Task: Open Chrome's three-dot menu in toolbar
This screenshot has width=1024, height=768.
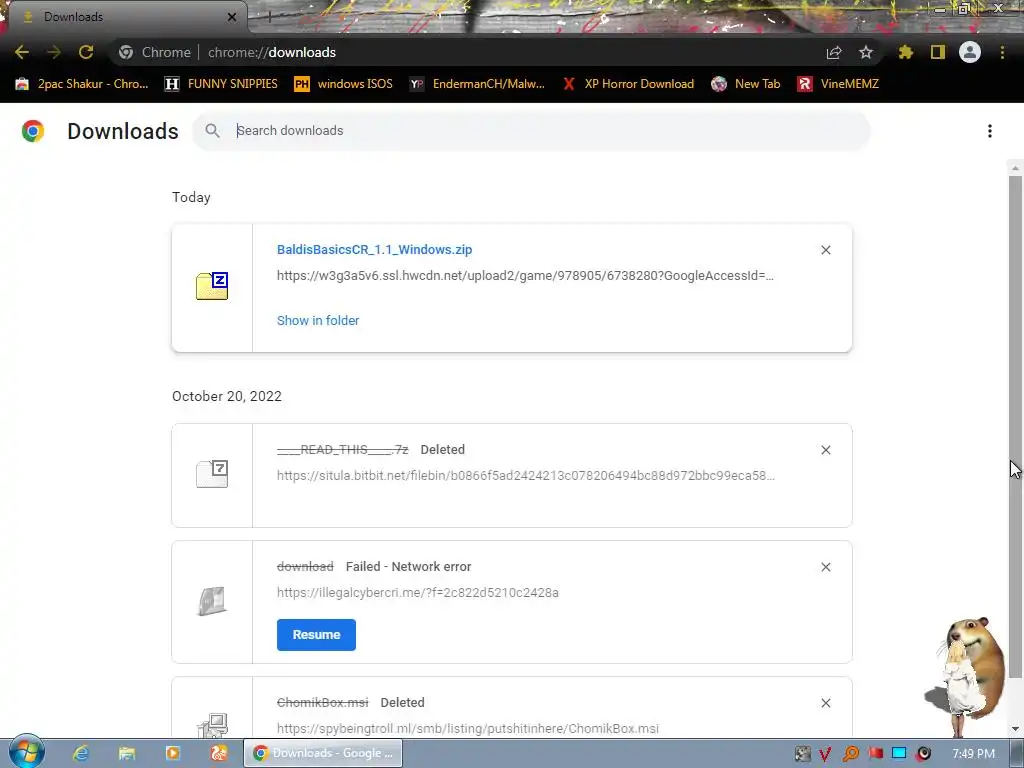Action: 1002,52
